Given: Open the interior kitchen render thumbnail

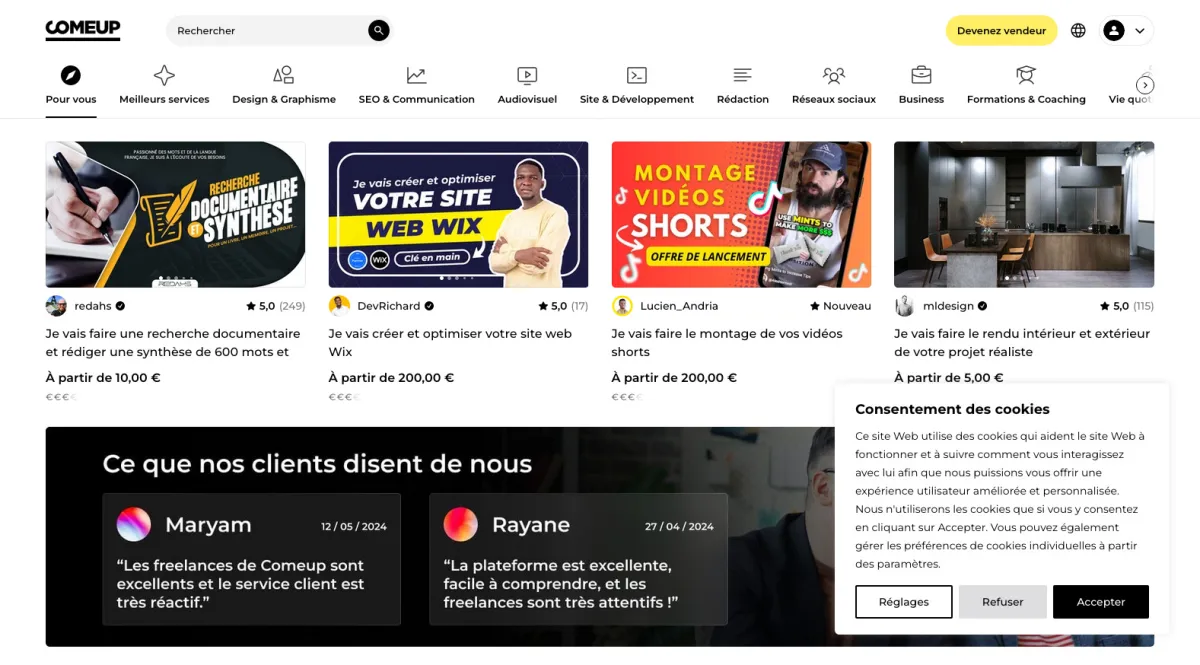Looking at the screenshot, I should tap(1024, 214).
